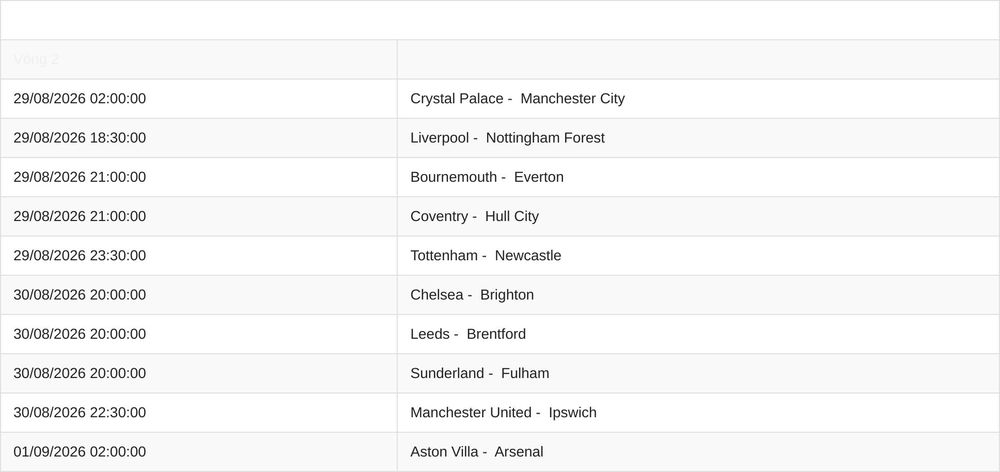The width and height of the screenshot is (1000, 472).
Task: Click date cell 01/09/2026 02:00:00
Action: pos(80,452)
